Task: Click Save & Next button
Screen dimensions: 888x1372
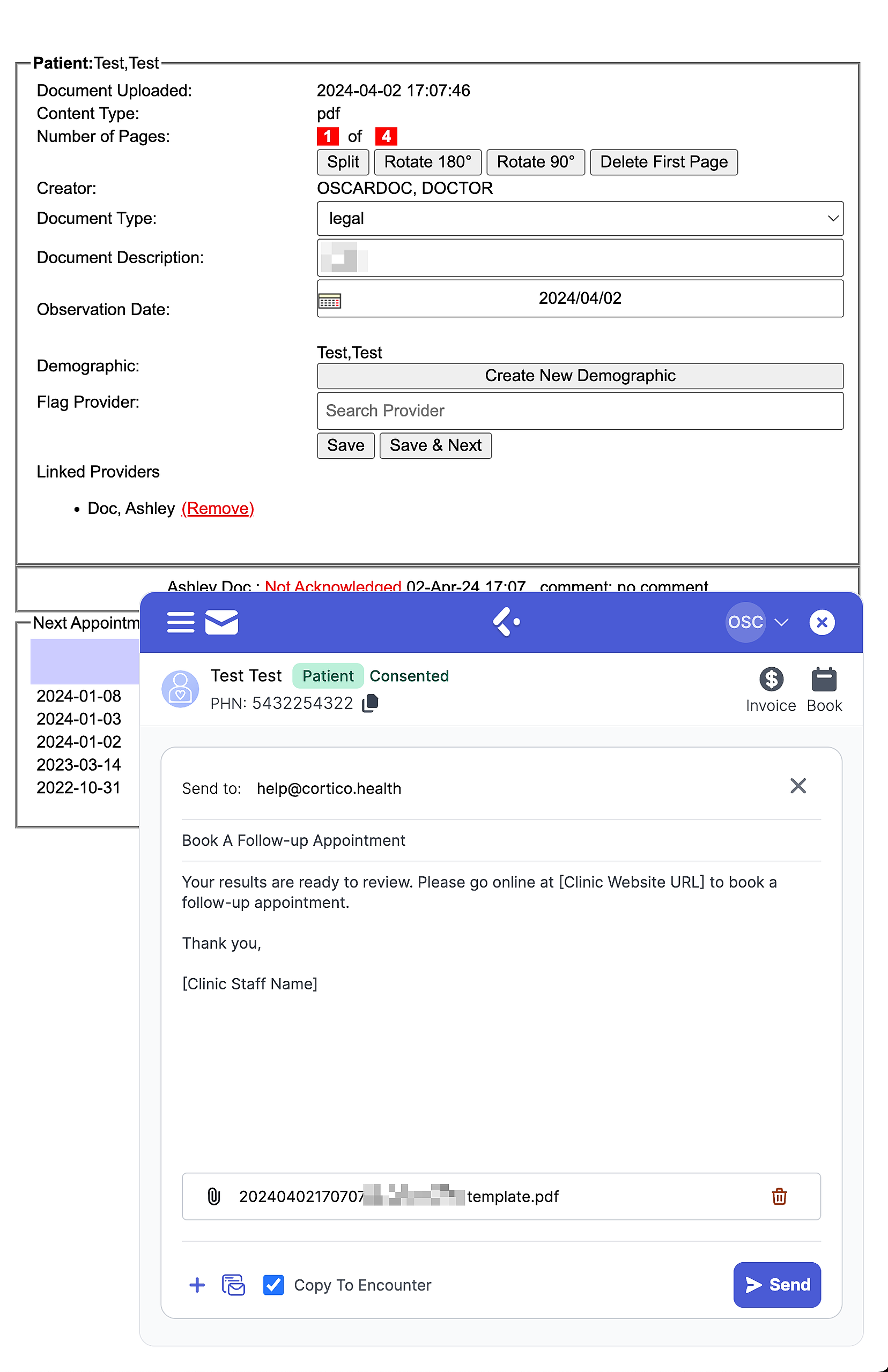Action: tap(435, 445)
